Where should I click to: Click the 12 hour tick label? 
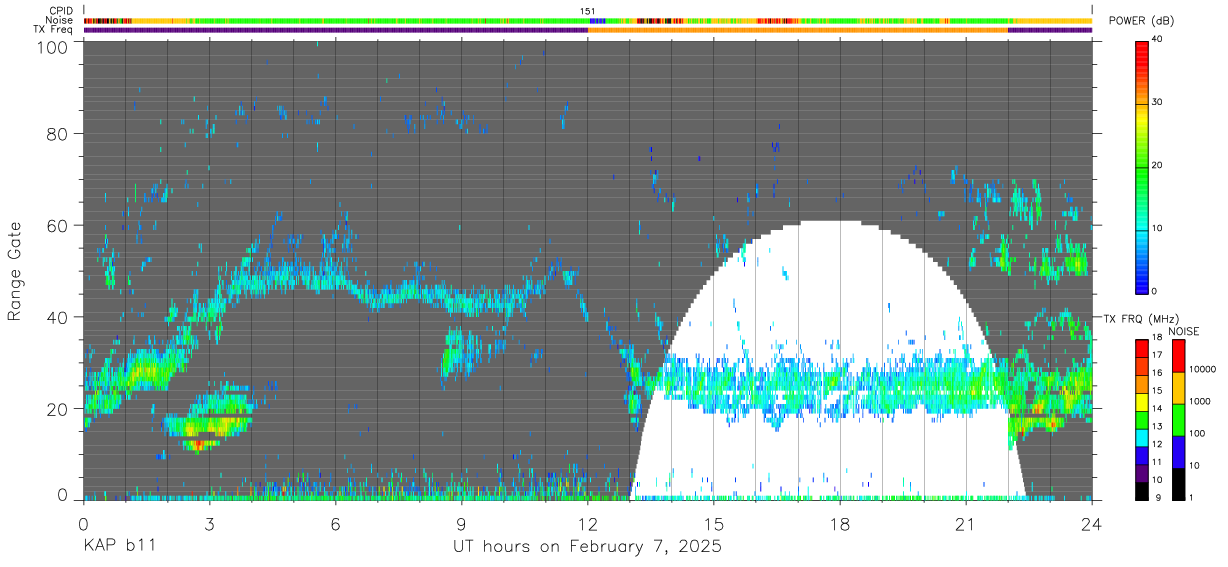[587, 523]
